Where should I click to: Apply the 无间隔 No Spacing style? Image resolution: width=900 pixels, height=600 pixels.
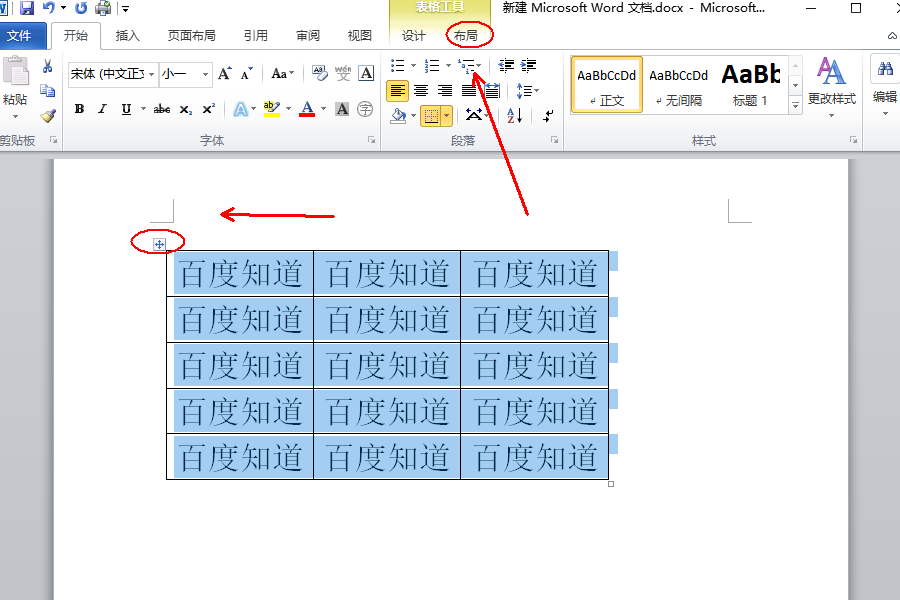[x=678, y=84]
